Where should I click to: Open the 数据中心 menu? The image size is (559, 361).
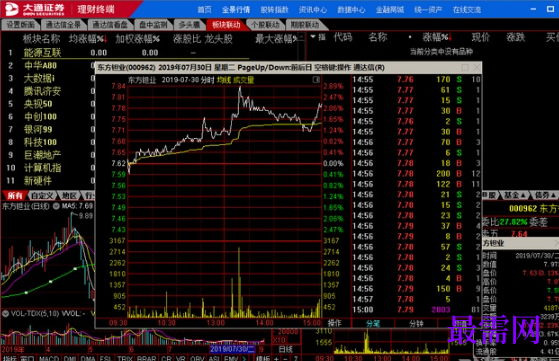(351, 10)
